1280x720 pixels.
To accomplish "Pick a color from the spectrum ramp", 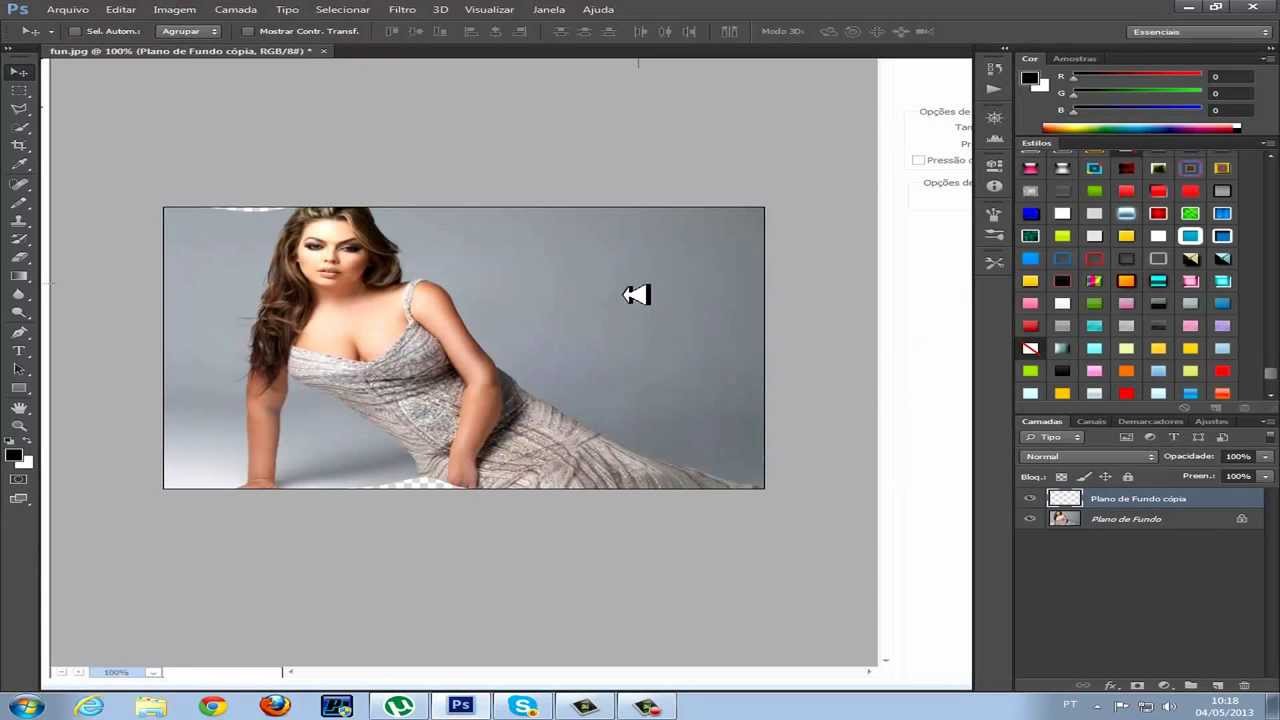I will (x=1141, y=128).
